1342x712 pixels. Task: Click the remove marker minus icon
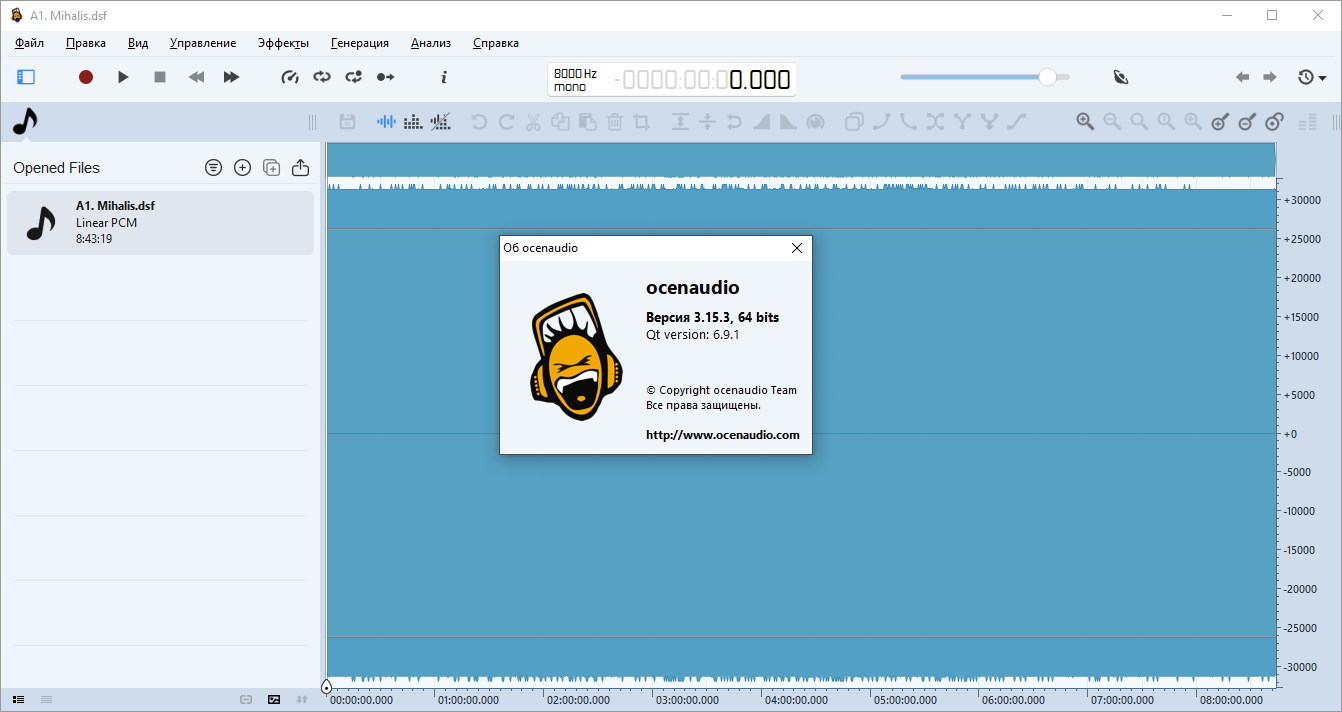(x=1247, y=122)
